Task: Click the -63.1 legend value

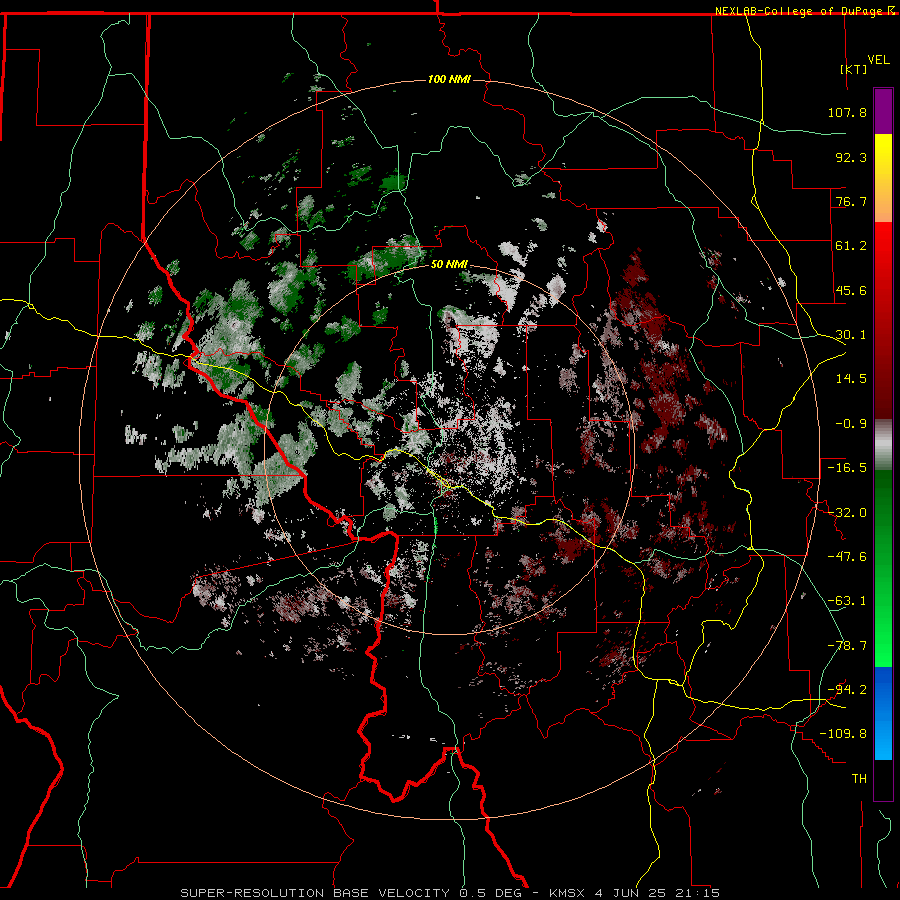Action: pos(847,601)
